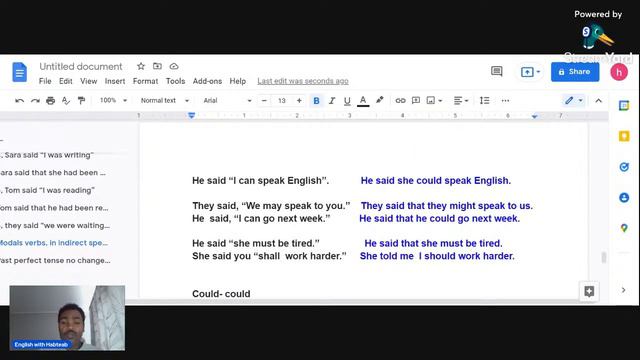640x360 pixels.
Task: Add a comment from the toolbar
Action: (416, 100)
